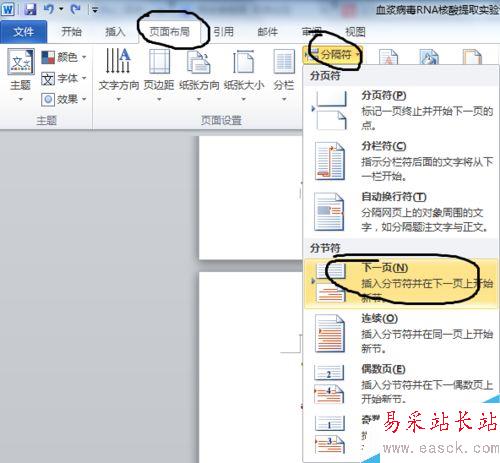The width and height of the screenshot is (500, 463).
Task: Switch to the 引用 (References) tab
Action: pyautogui.click(x=224, y=32)
